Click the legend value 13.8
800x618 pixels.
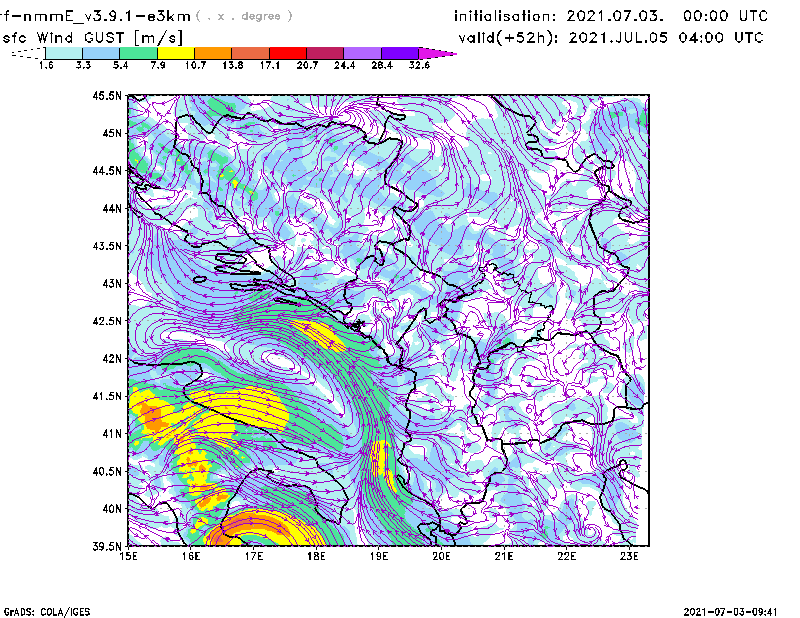point(233,65)
